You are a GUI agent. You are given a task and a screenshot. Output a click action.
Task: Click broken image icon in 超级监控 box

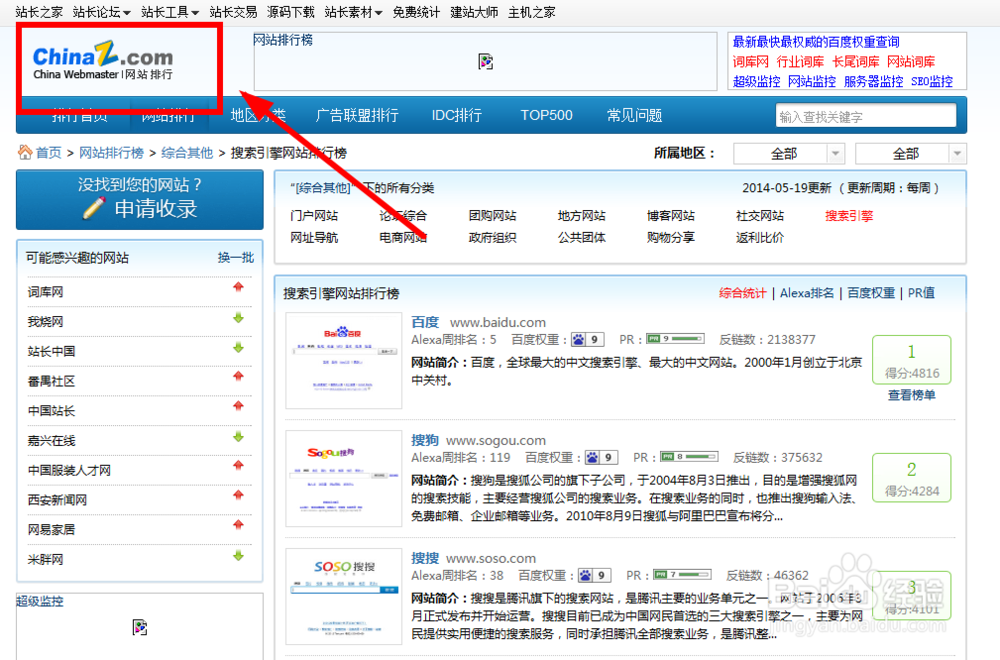(x=140, y=627)
